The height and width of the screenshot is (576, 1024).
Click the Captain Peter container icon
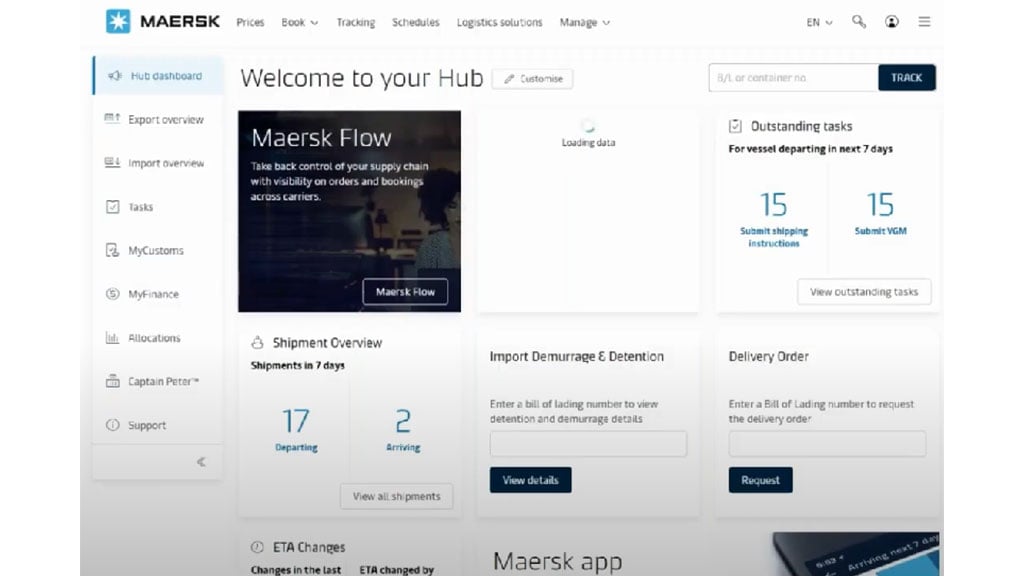[112, 381]
